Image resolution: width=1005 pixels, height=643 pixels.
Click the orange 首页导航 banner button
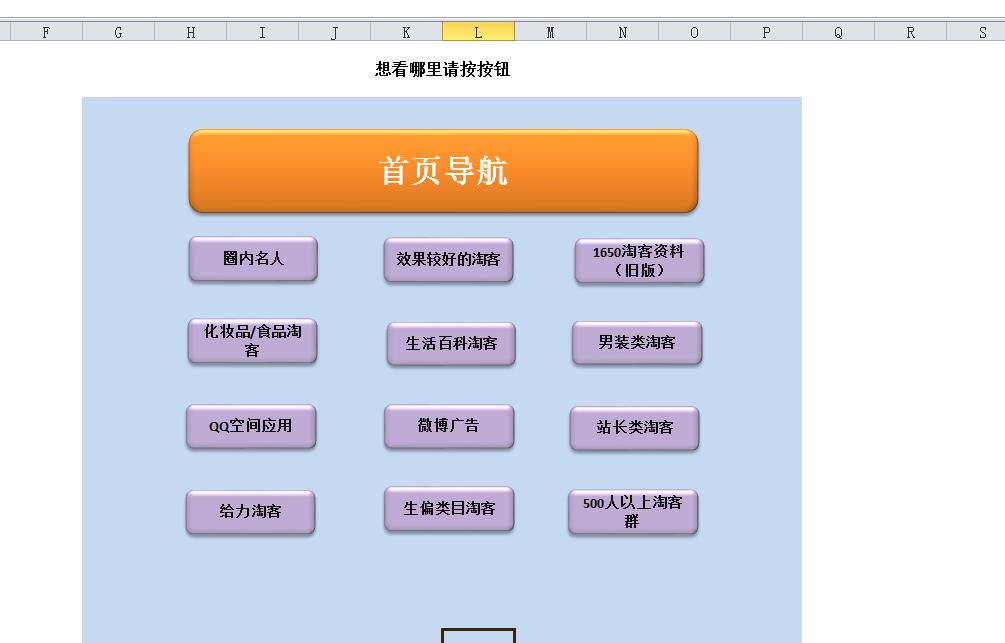click(443, 171)
